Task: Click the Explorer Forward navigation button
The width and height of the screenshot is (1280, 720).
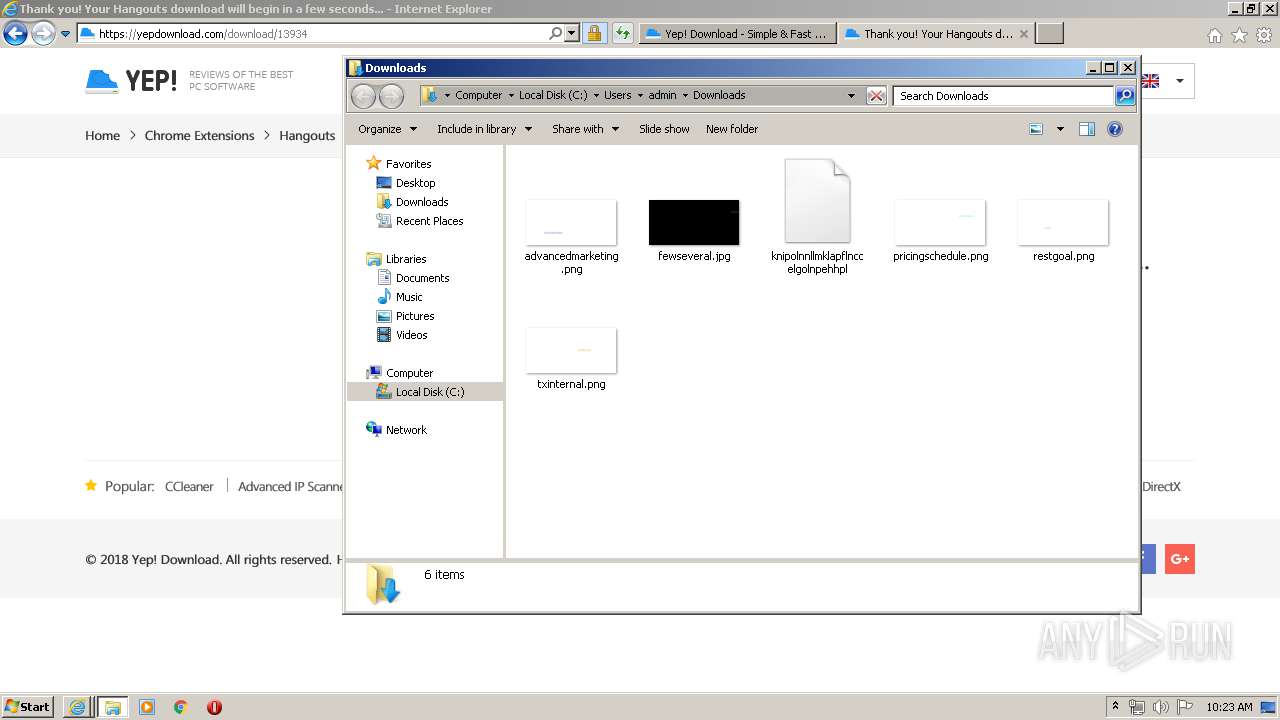Action: pos(391,96)
